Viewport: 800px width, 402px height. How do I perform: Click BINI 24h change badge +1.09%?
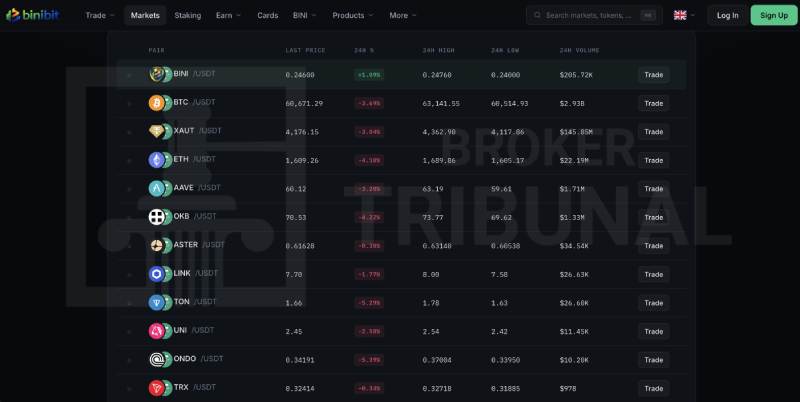[x=369, y=75]
